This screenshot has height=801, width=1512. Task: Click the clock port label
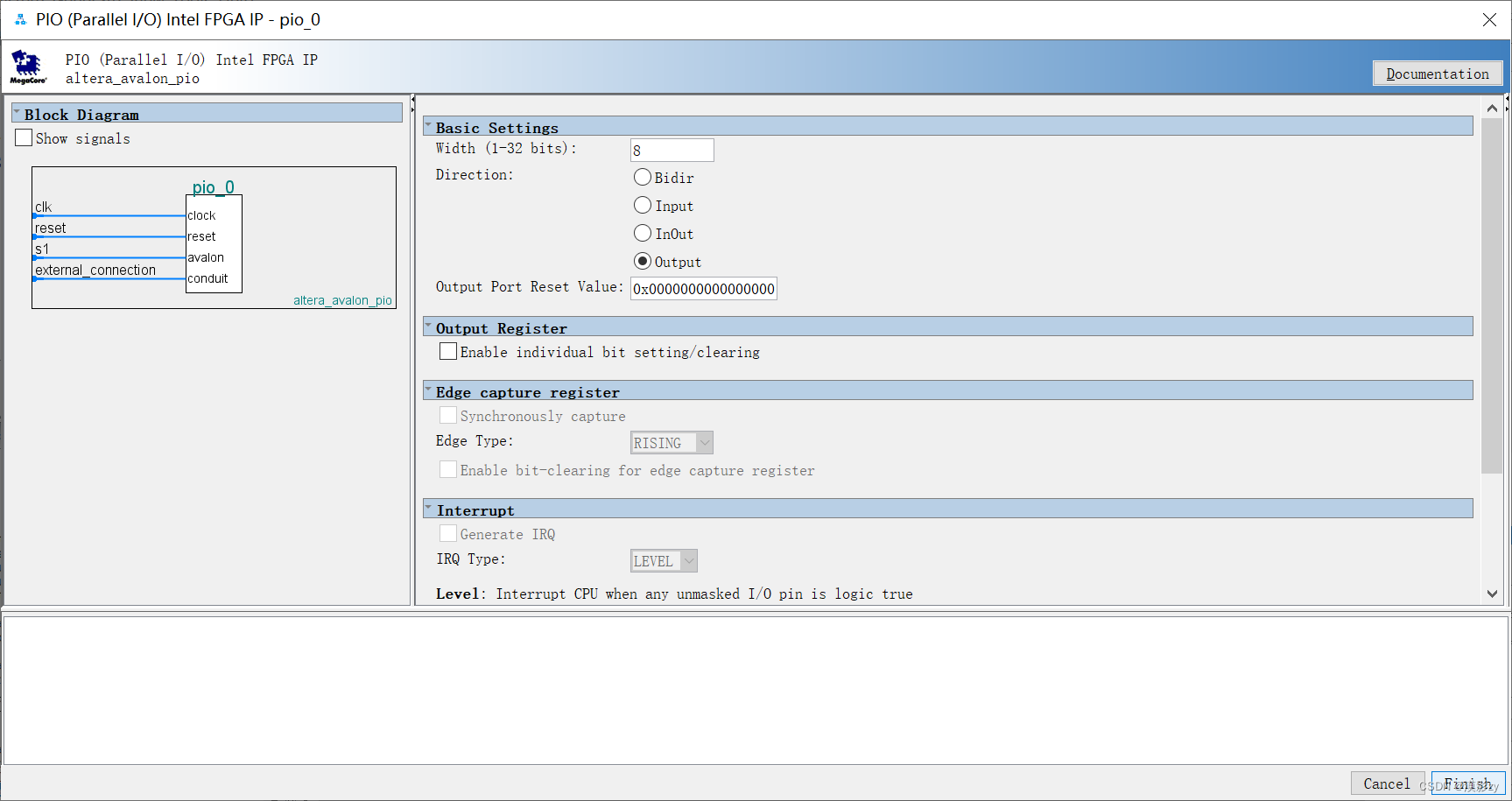click(201, 215)
